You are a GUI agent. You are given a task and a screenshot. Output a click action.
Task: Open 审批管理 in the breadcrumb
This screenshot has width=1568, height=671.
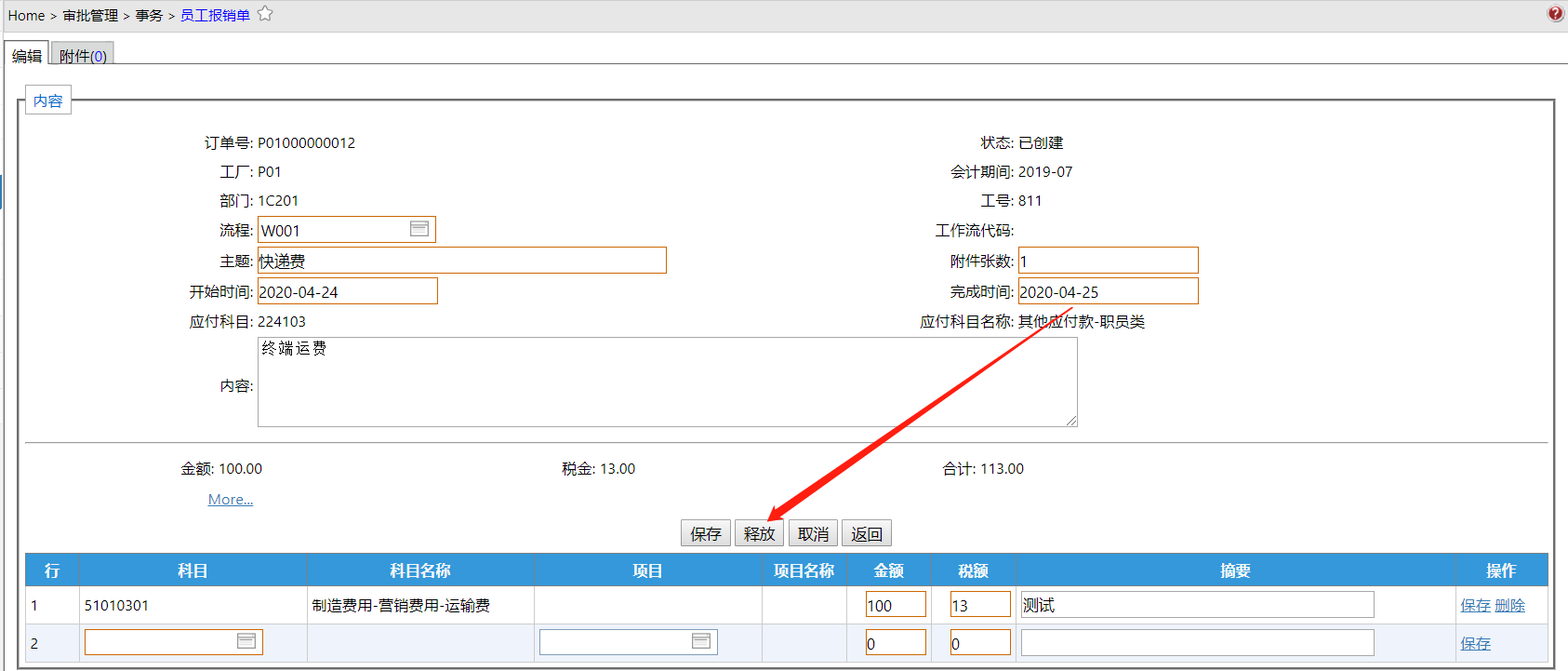click(x=90, y=16)
